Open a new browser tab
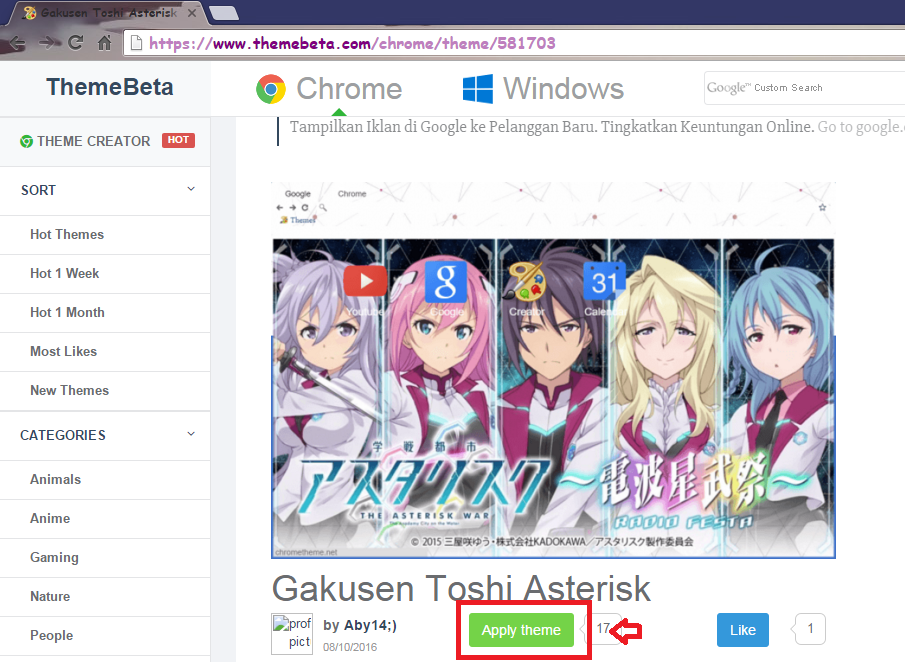Viewport: 905px width, 662px height. click(x=224, y=12)
